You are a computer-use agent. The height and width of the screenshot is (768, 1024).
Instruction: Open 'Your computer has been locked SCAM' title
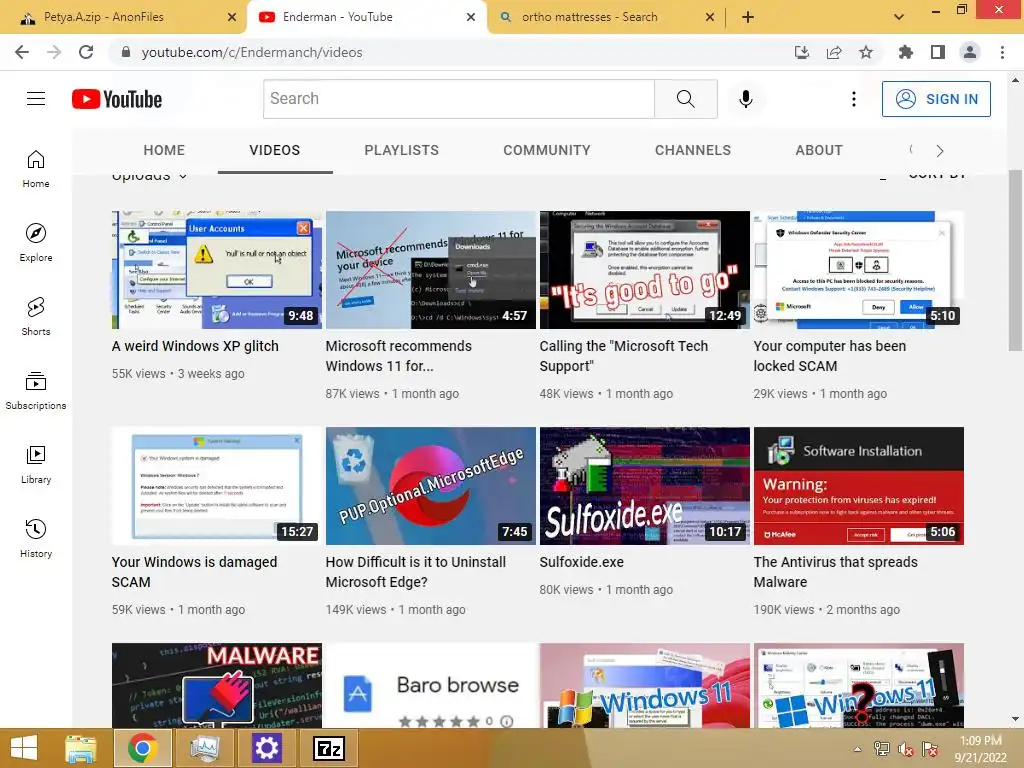click(x=829, y=356)
